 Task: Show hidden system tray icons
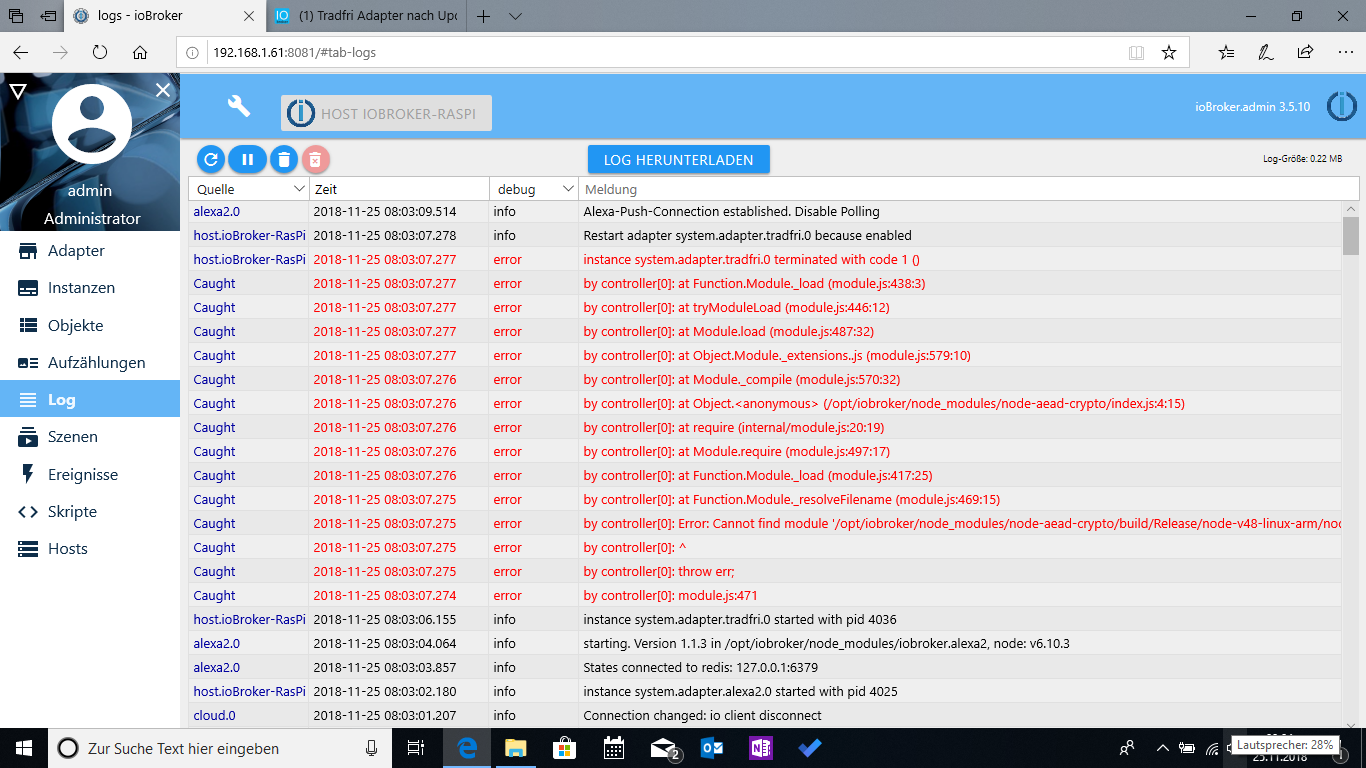1162,747
